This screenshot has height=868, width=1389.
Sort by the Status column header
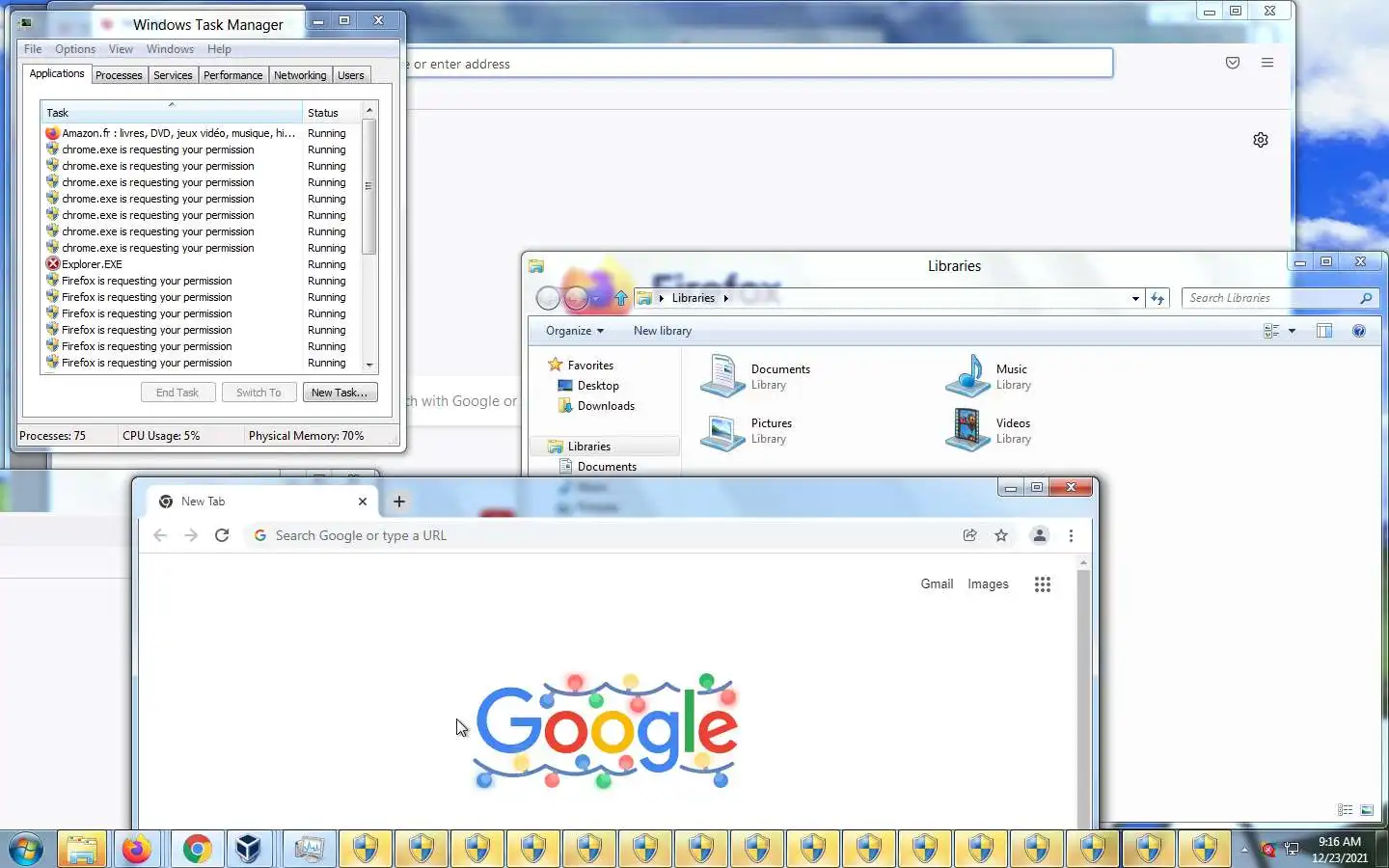coord(332,113)
